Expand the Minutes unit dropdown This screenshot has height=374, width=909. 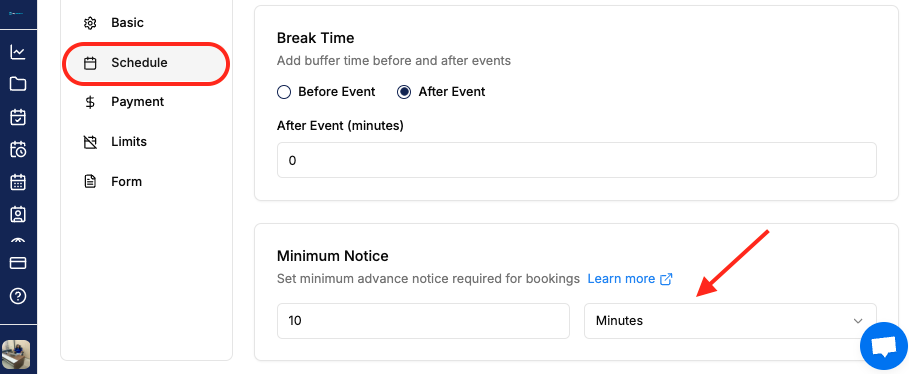(730, 321)
